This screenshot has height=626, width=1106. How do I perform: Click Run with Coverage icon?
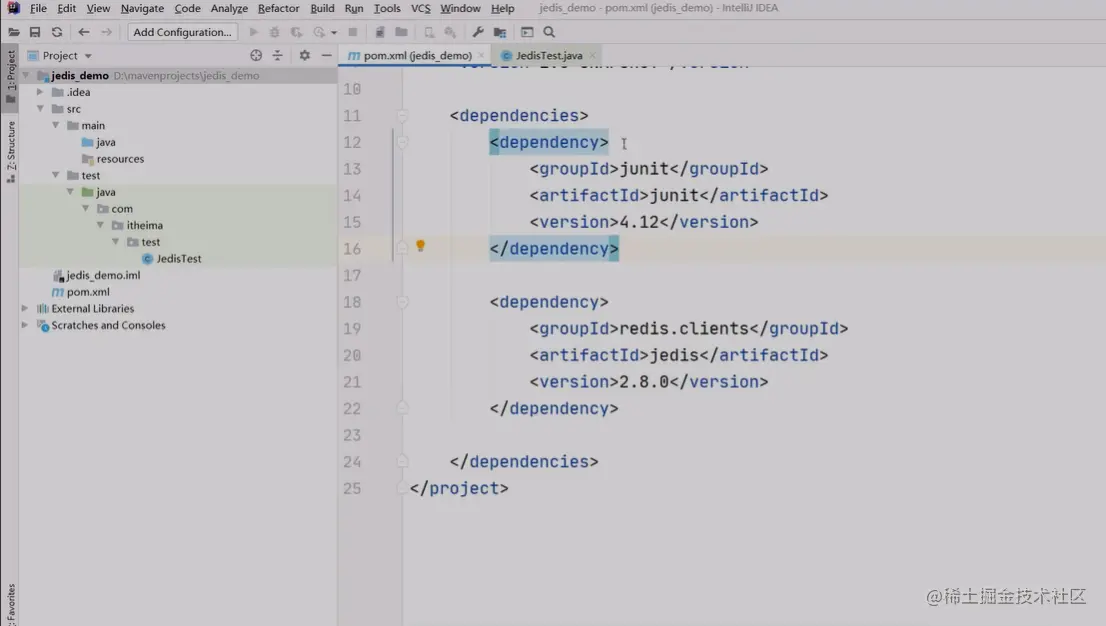tap(296, 32)
